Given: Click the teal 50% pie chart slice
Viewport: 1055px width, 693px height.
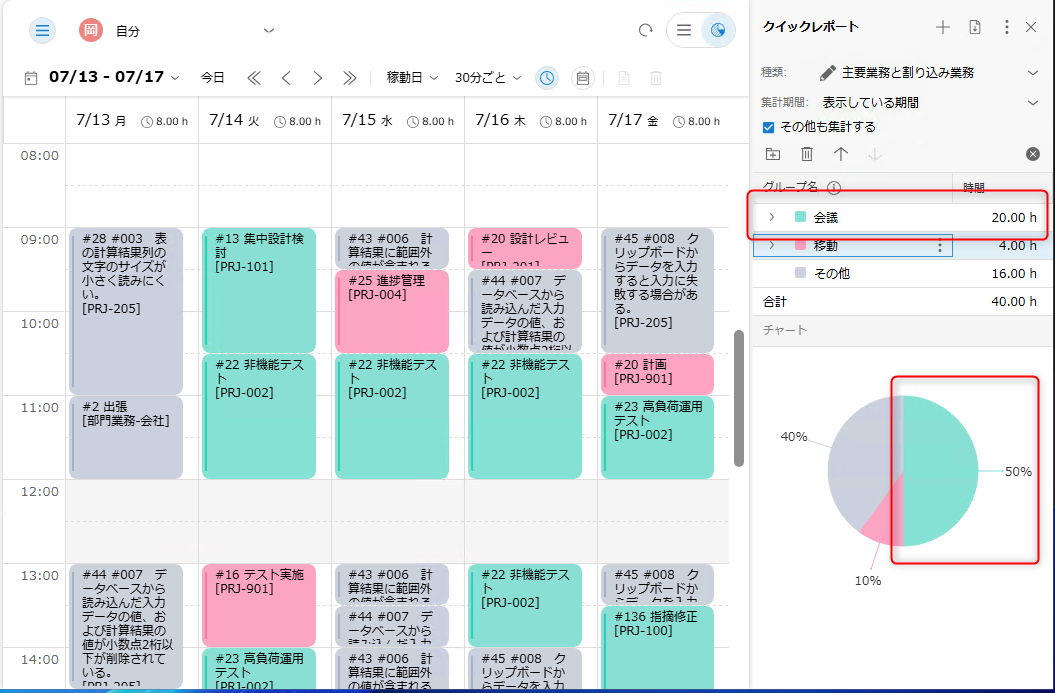Looking at the screenshot, I should 942,471.
